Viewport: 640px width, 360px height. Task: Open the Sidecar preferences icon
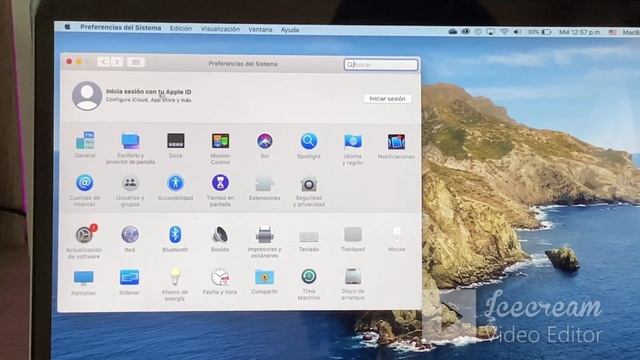(x=129, y=278)
